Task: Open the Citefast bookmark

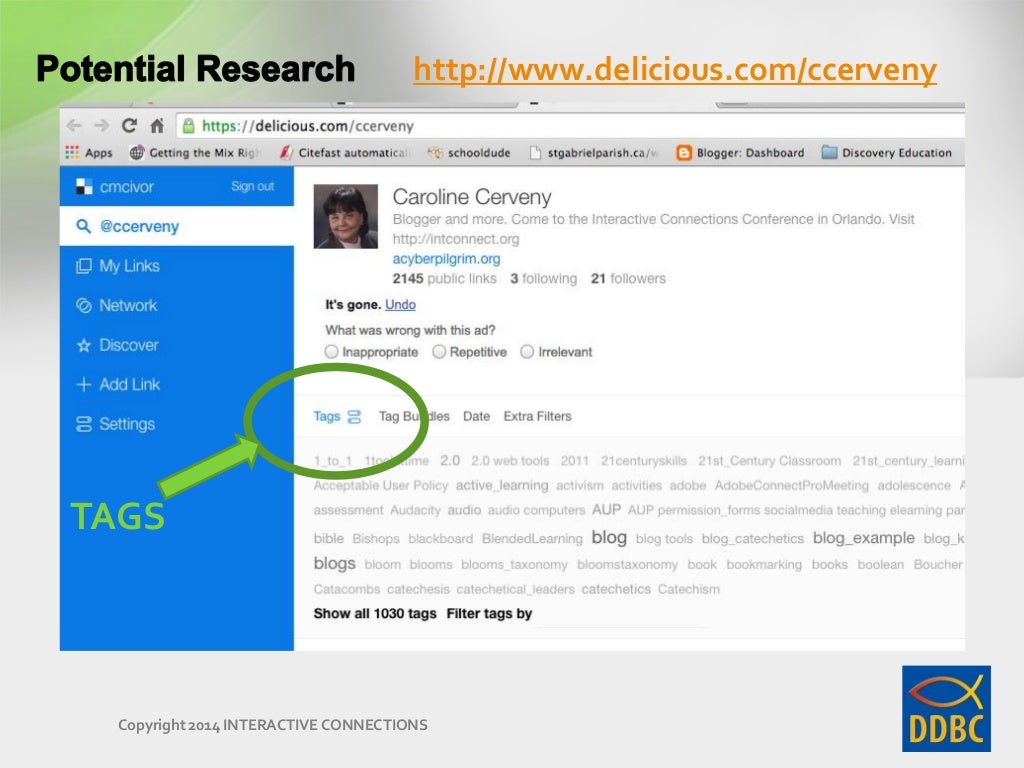Action: pos(344,153)
